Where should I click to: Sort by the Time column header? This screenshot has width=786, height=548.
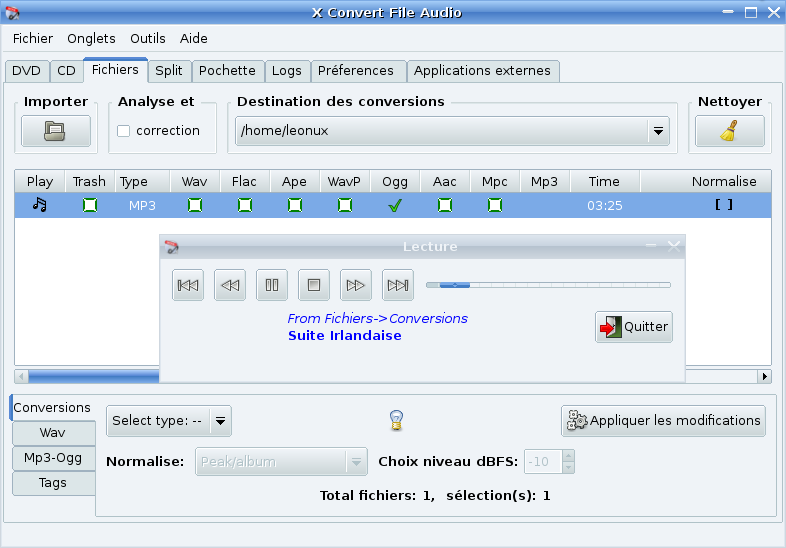tap(605, 181)
